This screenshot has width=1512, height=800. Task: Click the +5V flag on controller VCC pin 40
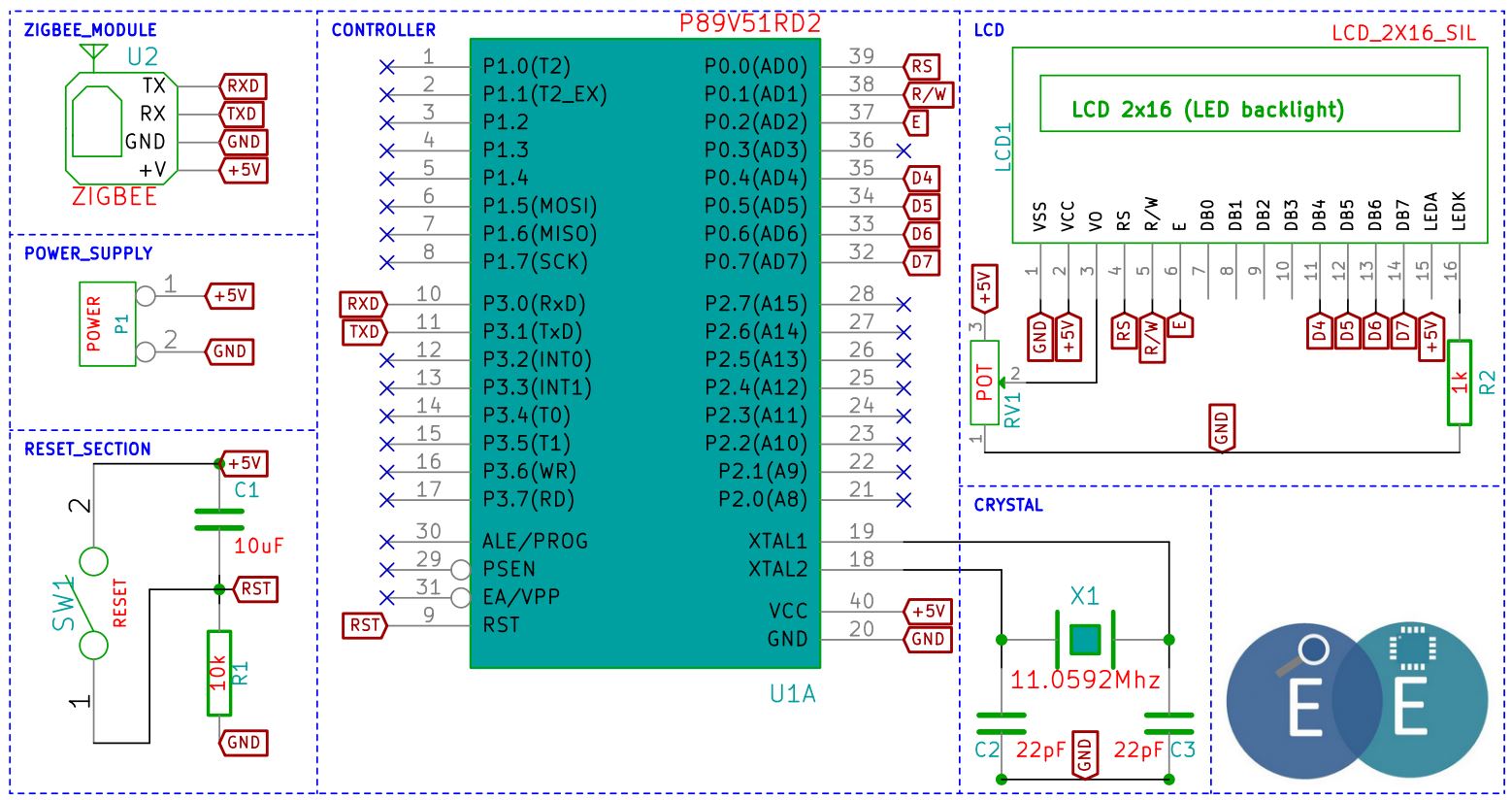click(x=928, y=611)
